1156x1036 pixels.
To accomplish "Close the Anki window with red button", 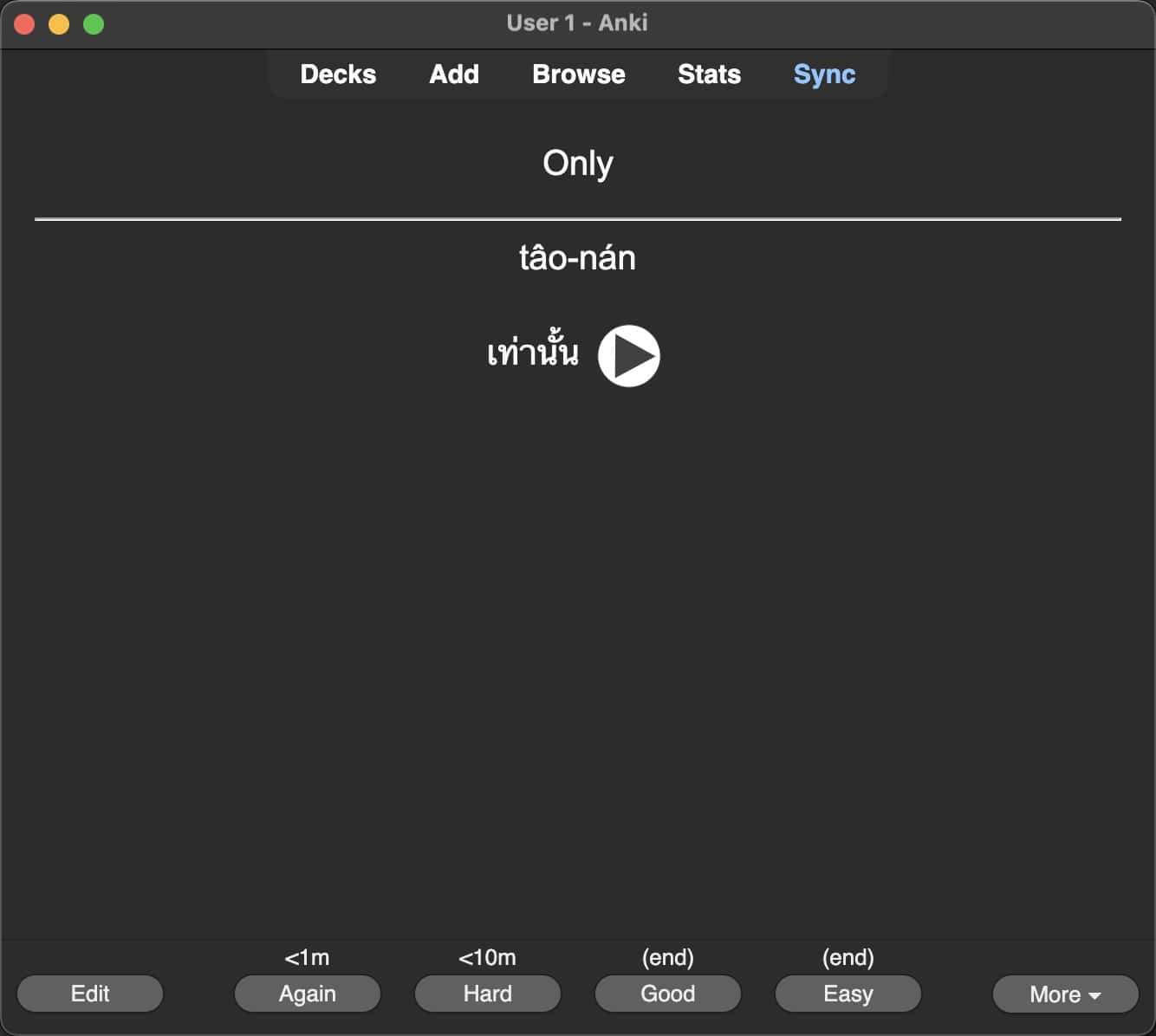I will point(24,24).
